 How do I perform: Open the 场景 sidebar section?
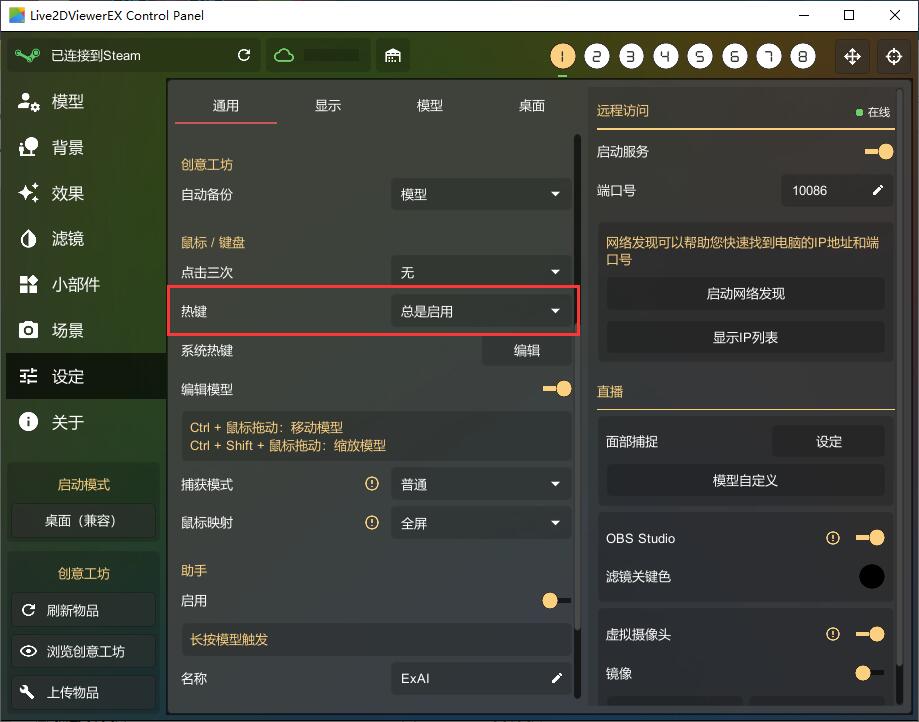click(86, 330)
